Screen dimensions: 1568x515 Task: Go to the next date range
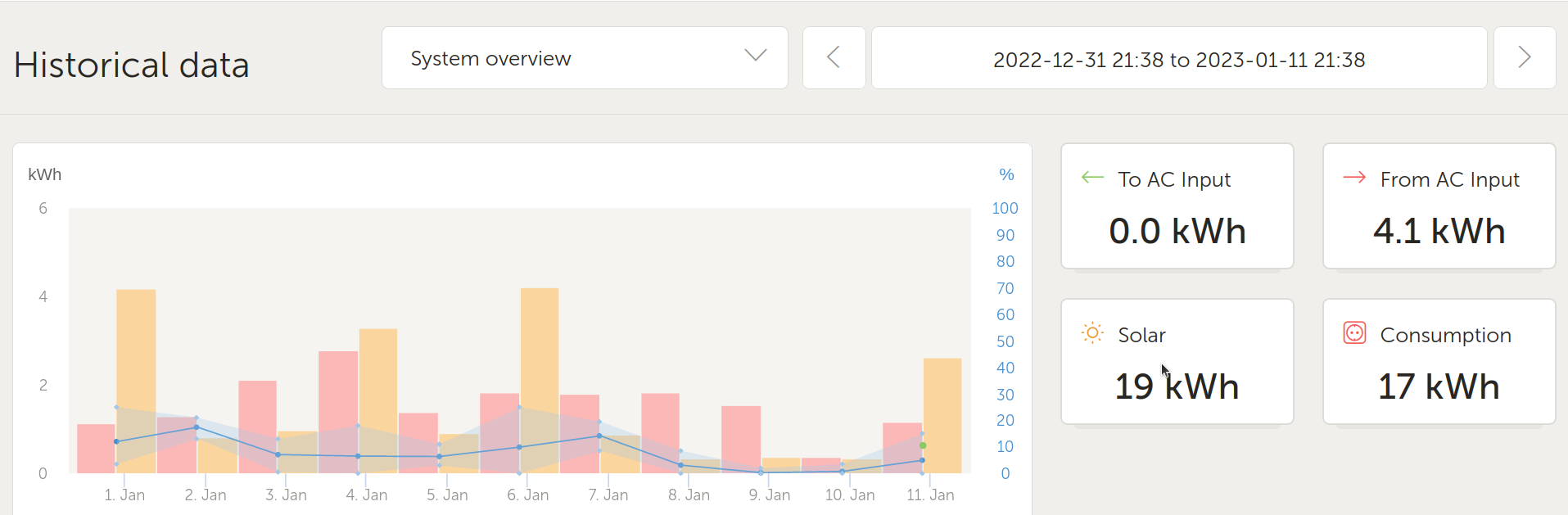[1524, 57]
